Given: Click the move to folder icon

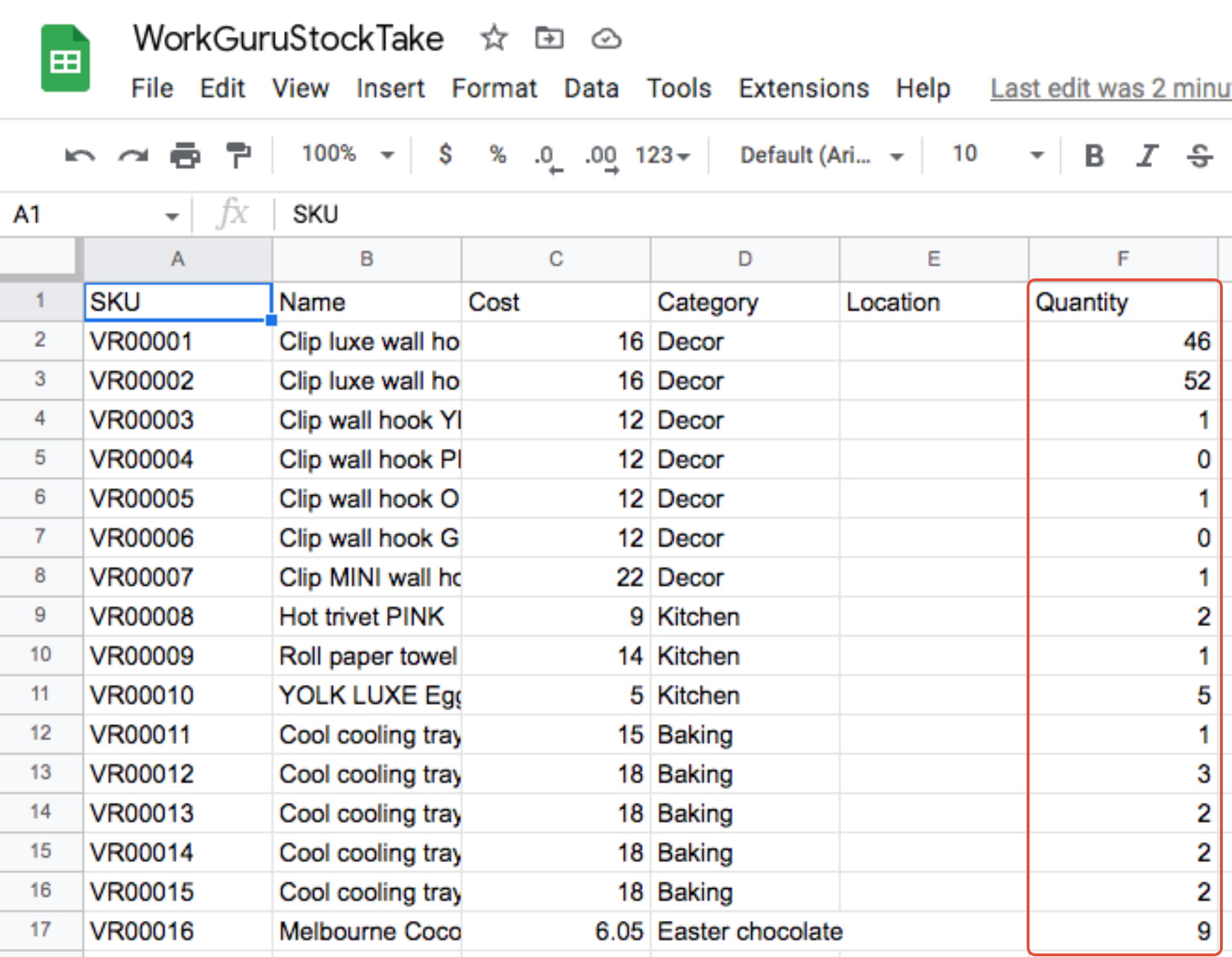Looking at the screenshot, I should [x=549, y=38].
